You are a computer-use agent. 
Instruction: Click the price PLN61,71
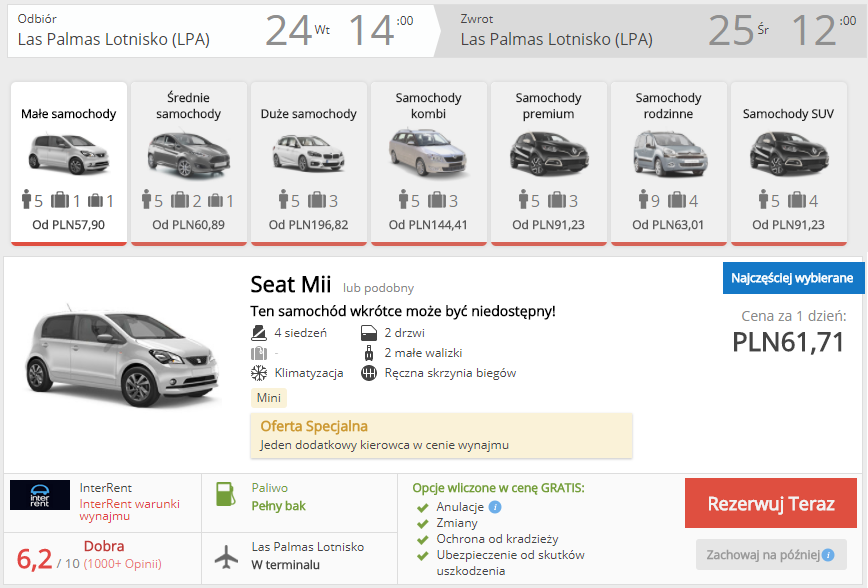point(788,342)
